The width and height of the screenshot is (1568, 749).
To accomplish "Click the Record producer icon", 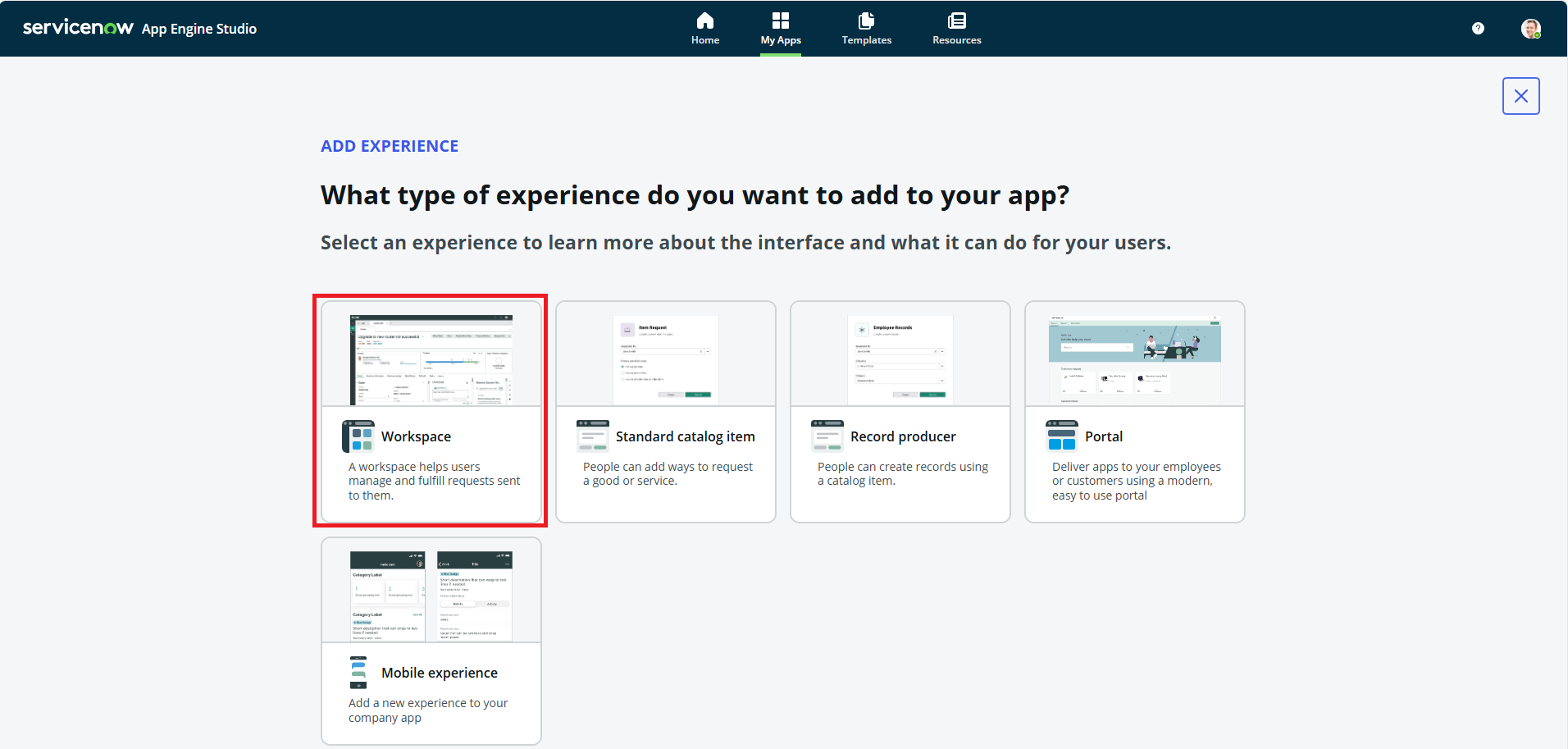I will click(x=827, y=436).
